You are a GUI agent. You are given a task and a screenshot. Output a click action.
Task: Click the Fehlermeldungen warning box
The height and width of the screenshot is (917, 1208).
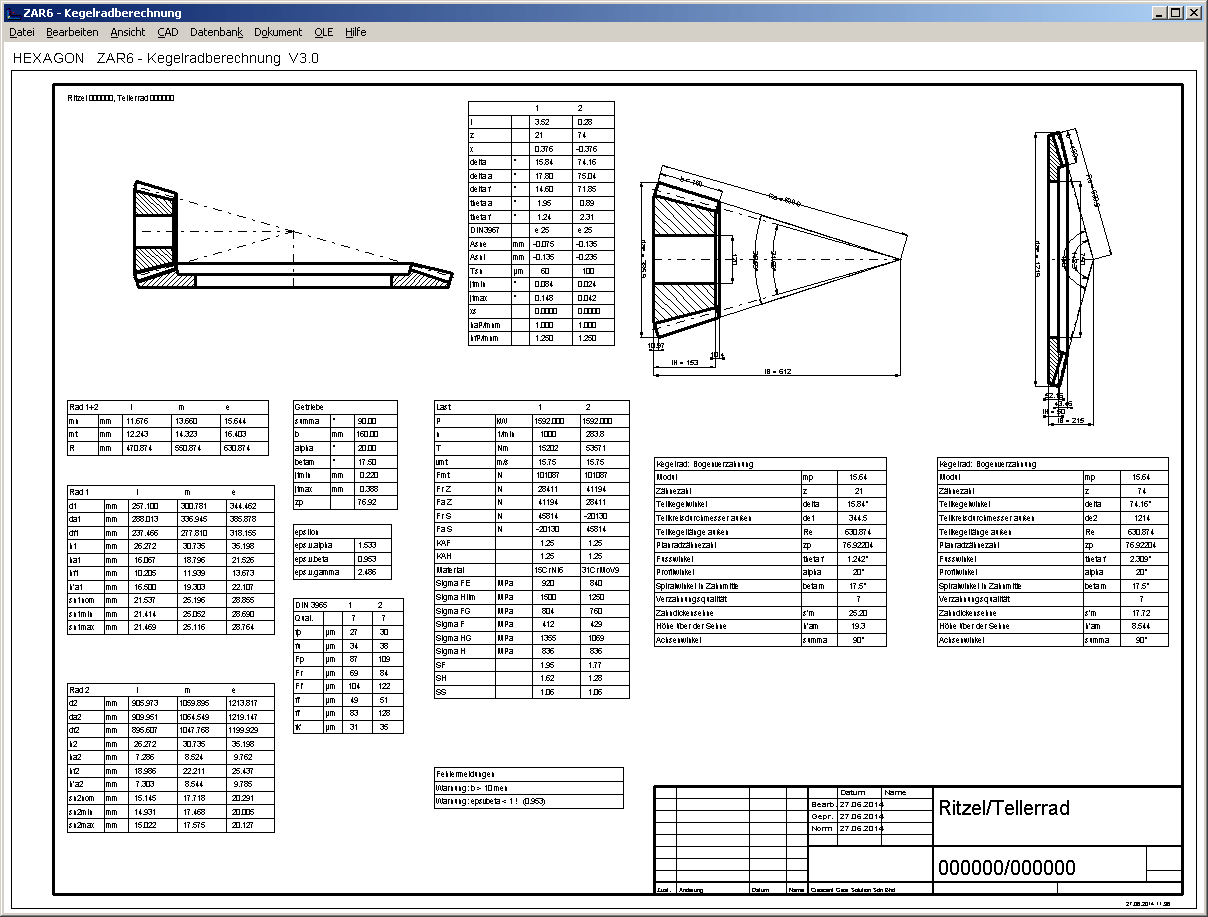pyautogui.click(x=528, y=787)
